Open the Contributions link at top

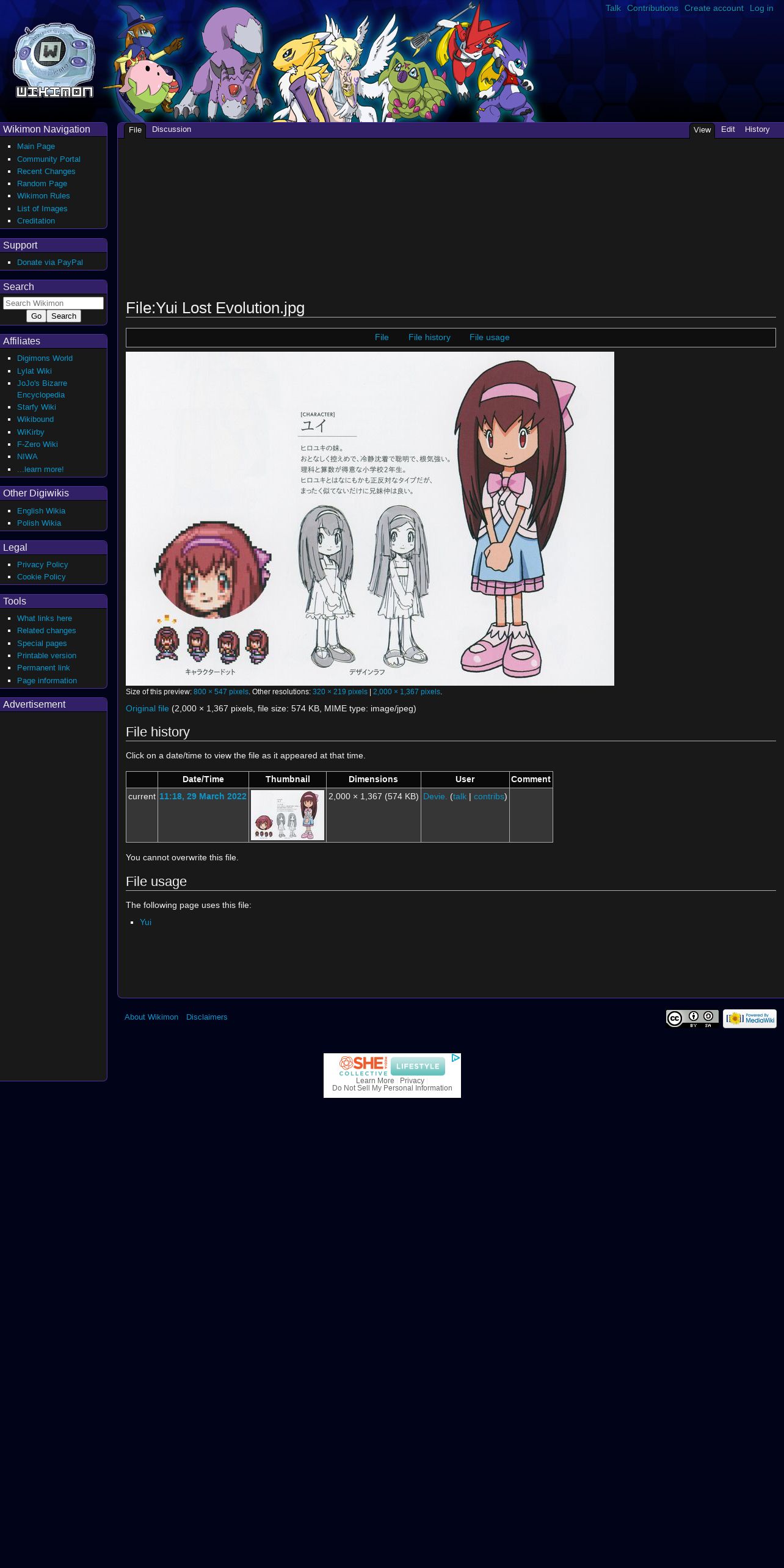click(652, 9)
